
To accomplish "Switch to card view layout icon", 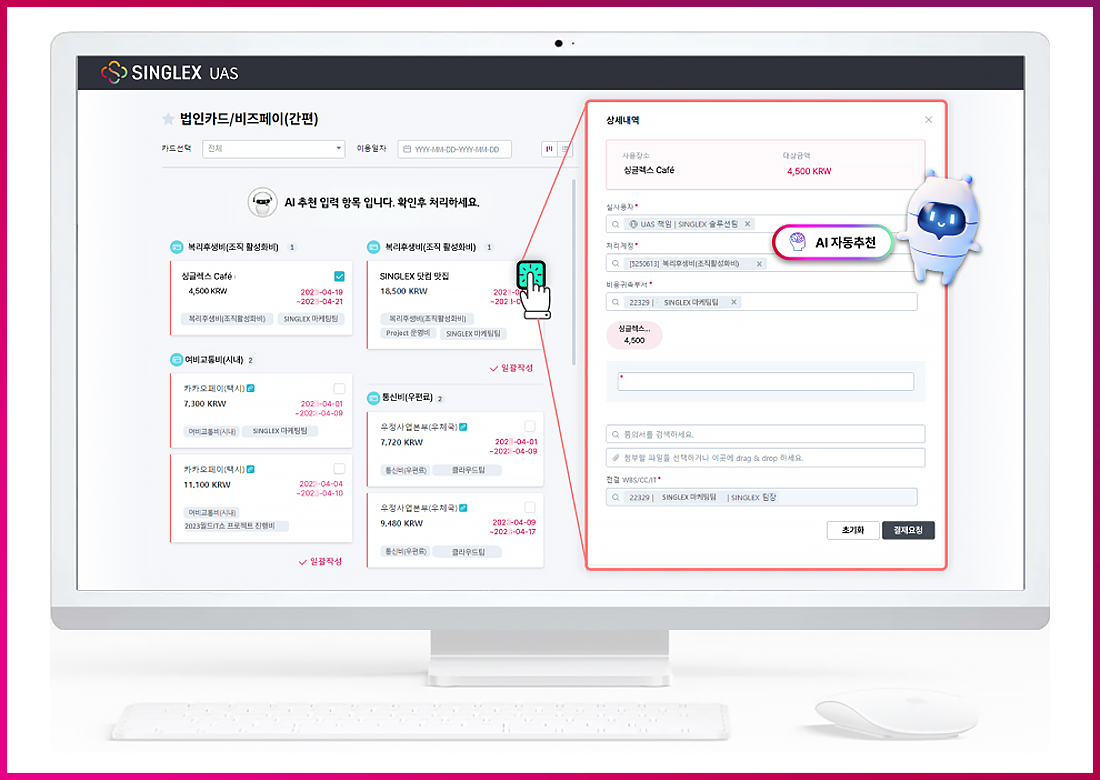I will (x=548, y=149).
